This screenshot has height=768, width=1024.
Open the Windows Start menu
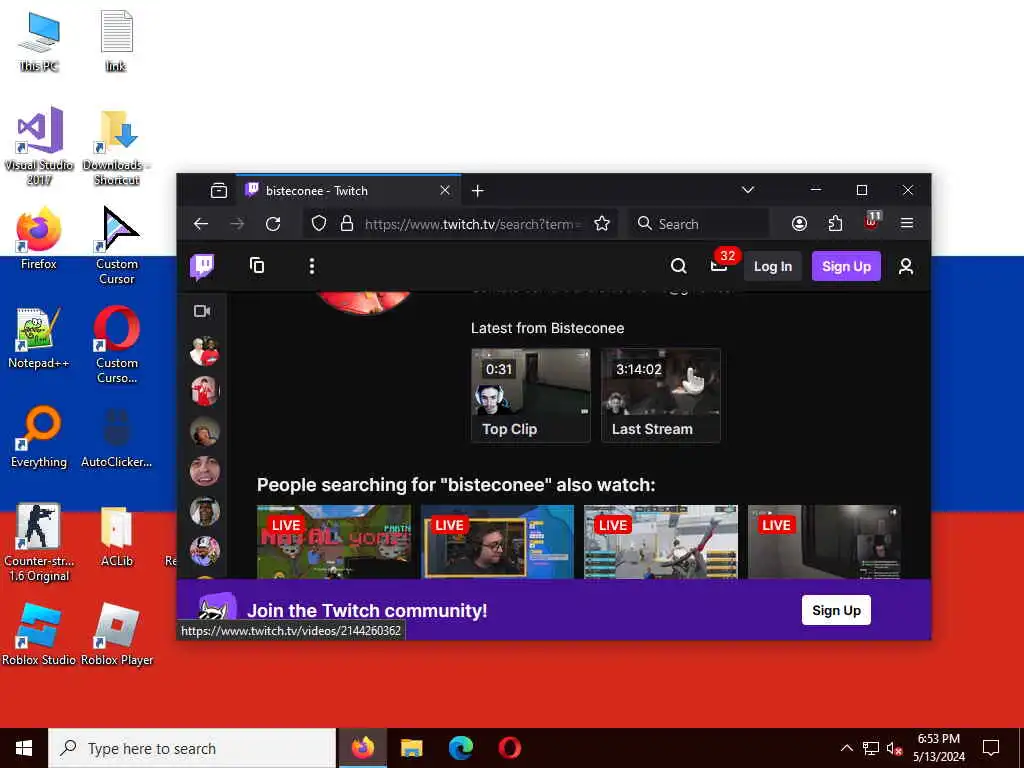(x=24, y=748)
